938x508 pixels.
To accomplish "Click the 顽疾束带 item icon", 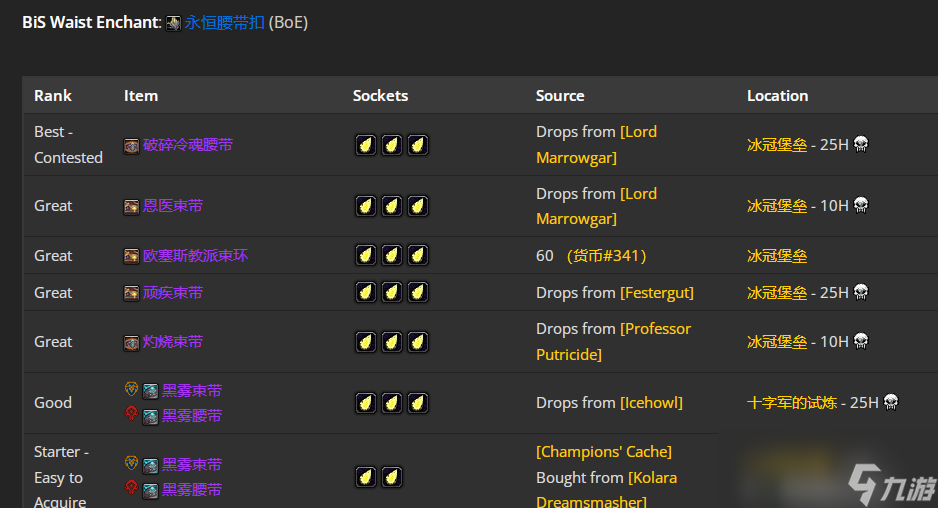I will (x=132, y=293).
